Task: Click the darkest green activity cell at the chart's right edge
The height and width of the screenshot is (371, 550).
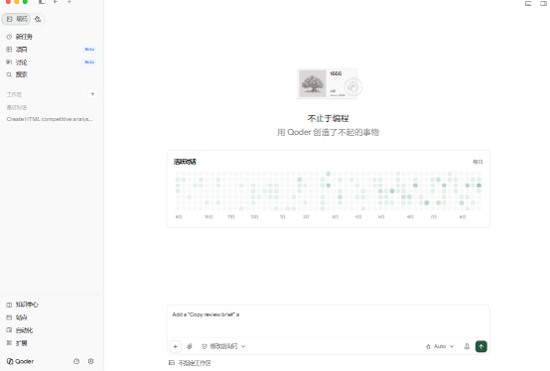Action: tap(479, 186)
